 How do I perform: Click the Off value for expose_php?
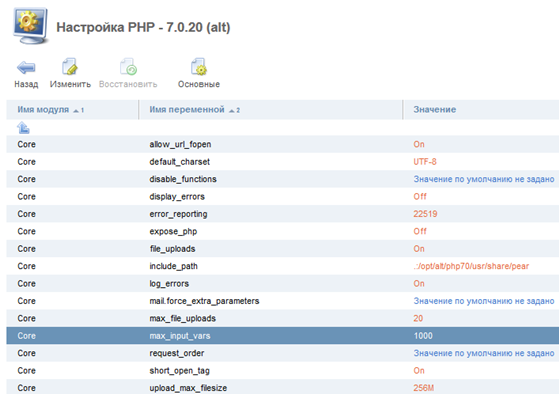pos(420,231)
